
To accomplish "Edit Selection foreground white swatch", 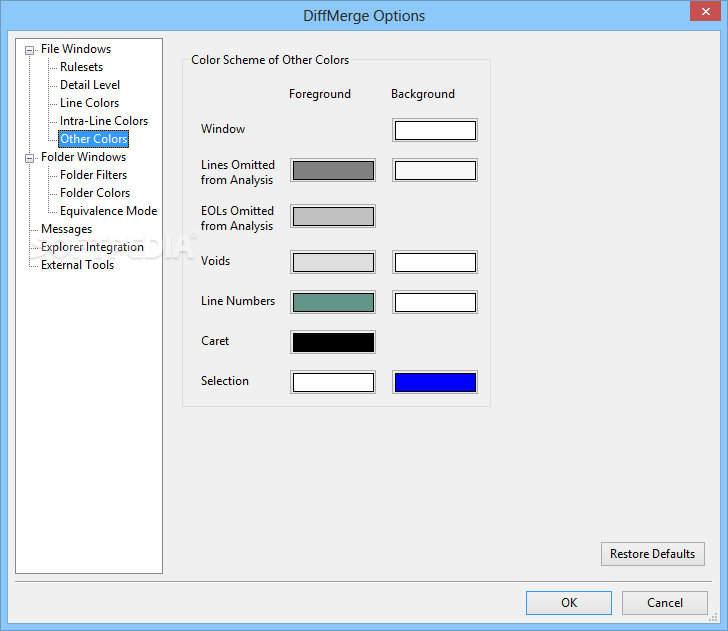I will pos(333,383).
